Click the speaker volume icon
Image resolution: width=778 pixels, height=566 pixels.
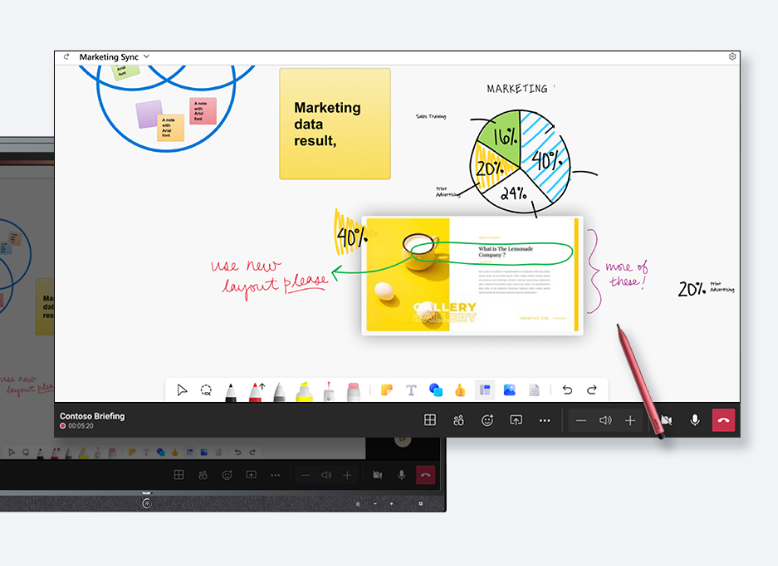(x=605, y=421)
